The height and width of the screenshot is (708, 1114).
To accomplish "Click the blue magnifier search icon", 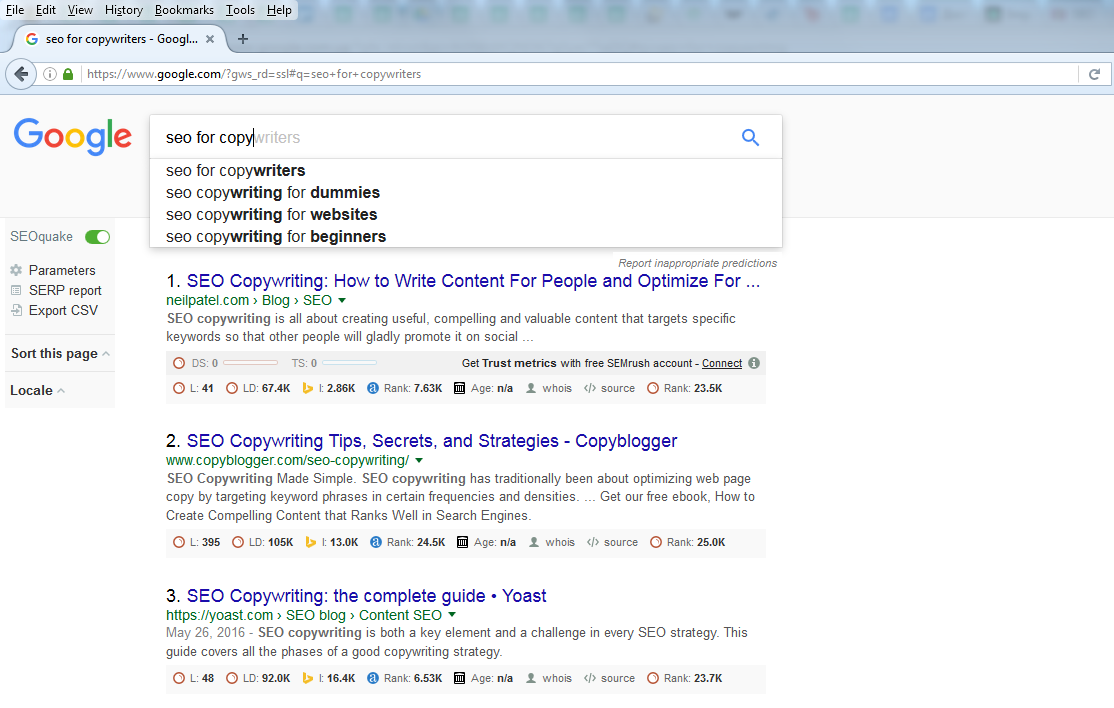I will click(750, 138).
